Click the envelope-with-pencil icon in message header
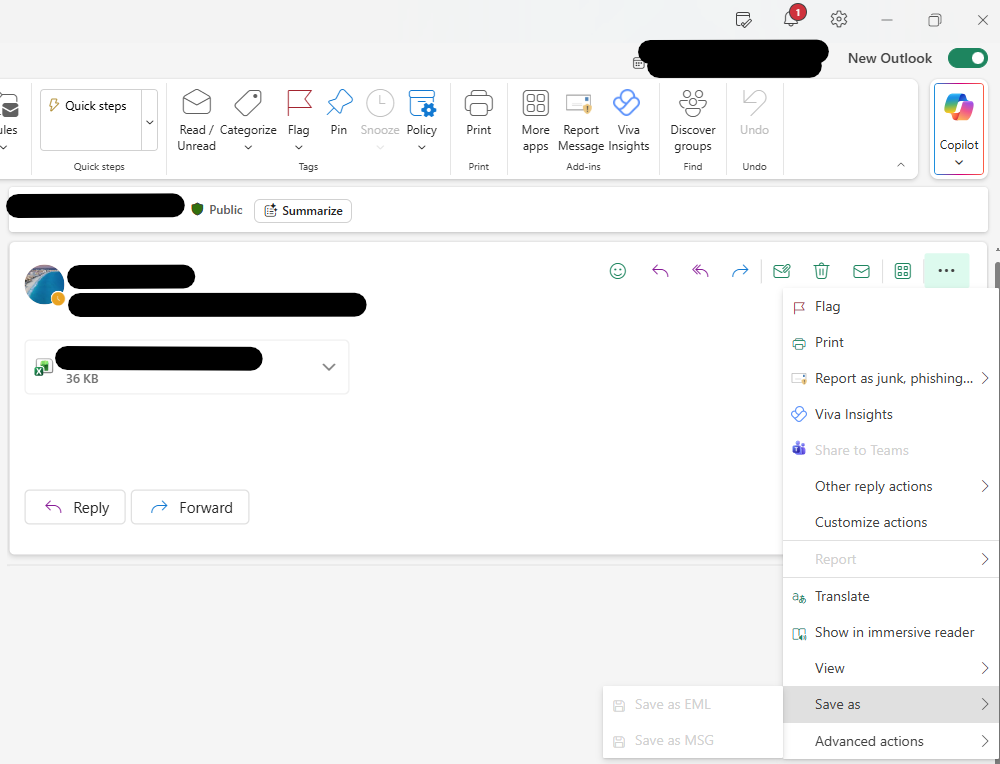Screen dimensions: 1000x764 coord(781,271)
